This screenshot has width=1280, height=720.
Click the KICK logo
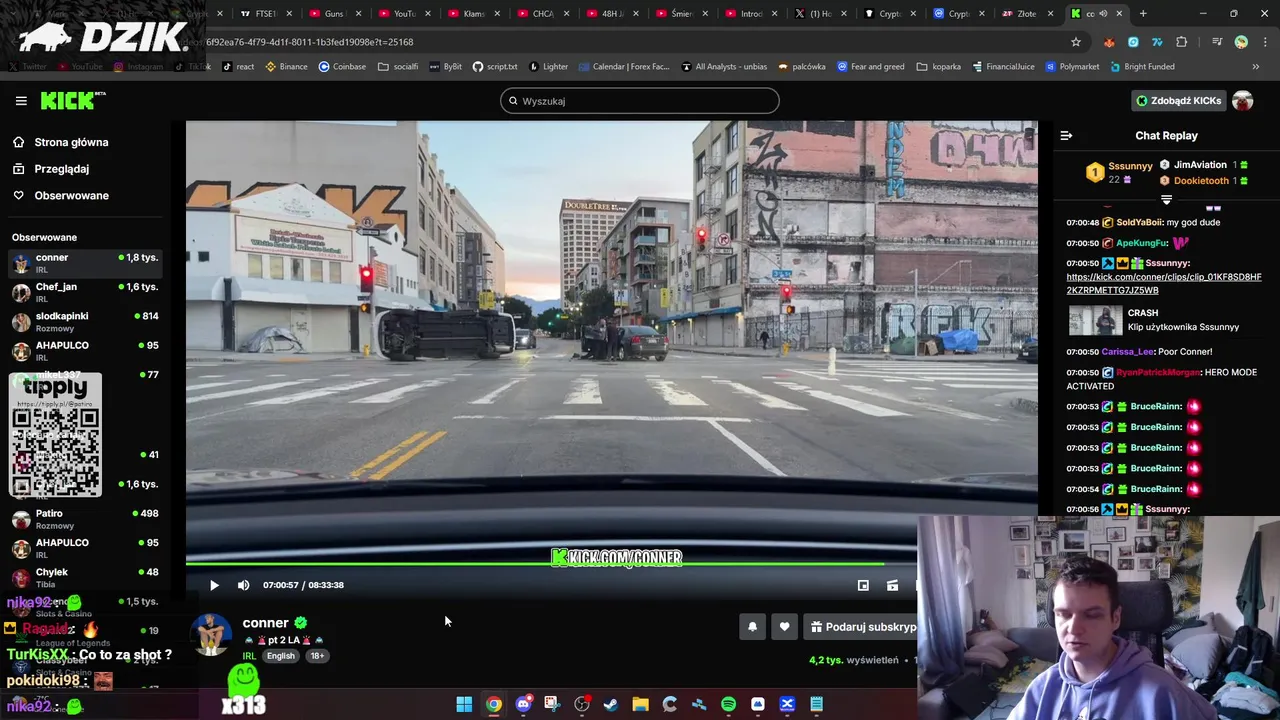tap(72, 100)
